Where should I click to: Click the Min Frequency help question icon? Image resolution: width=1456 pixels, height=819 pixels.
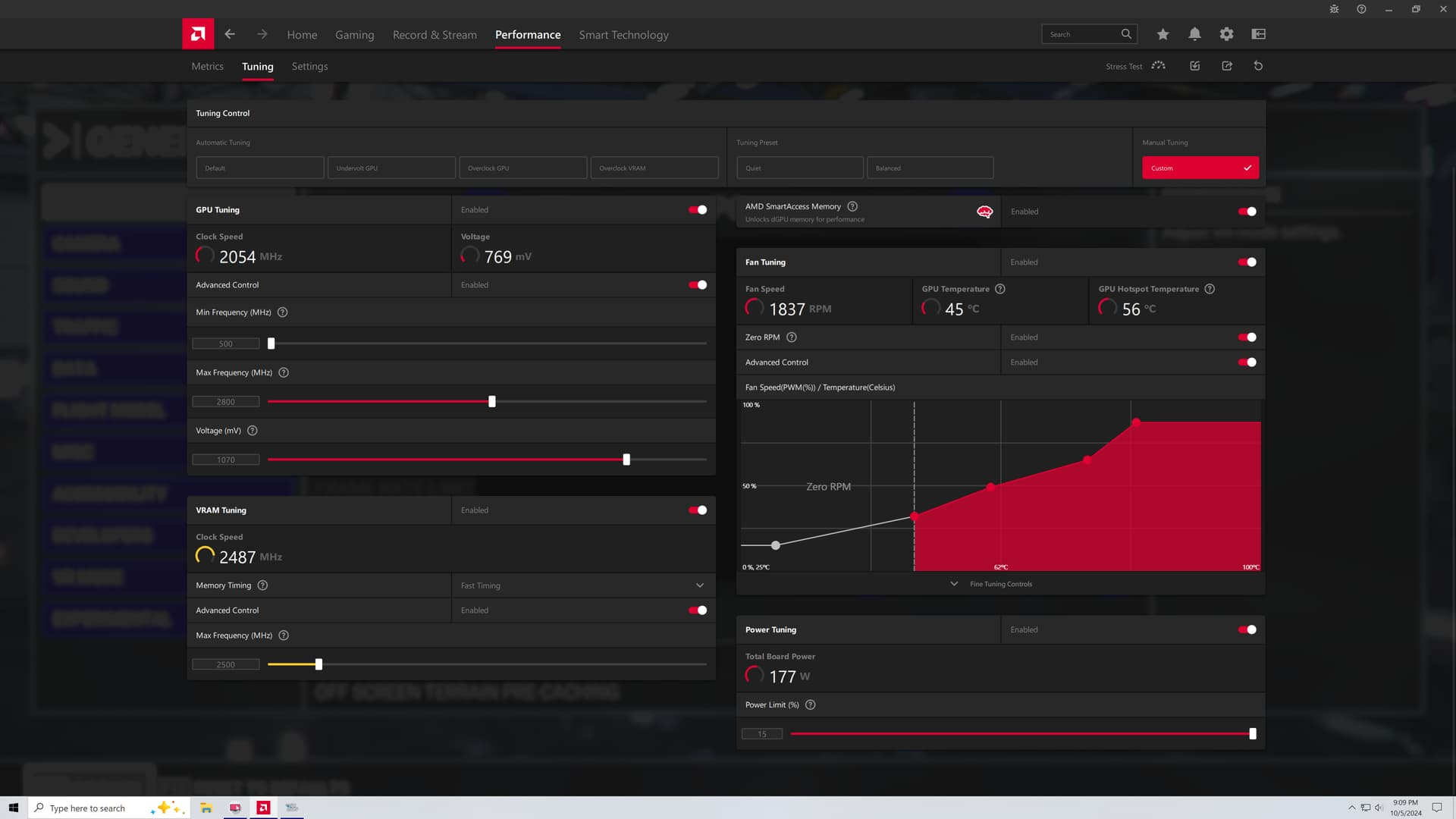pyautogui.click(x=282, y=312)
